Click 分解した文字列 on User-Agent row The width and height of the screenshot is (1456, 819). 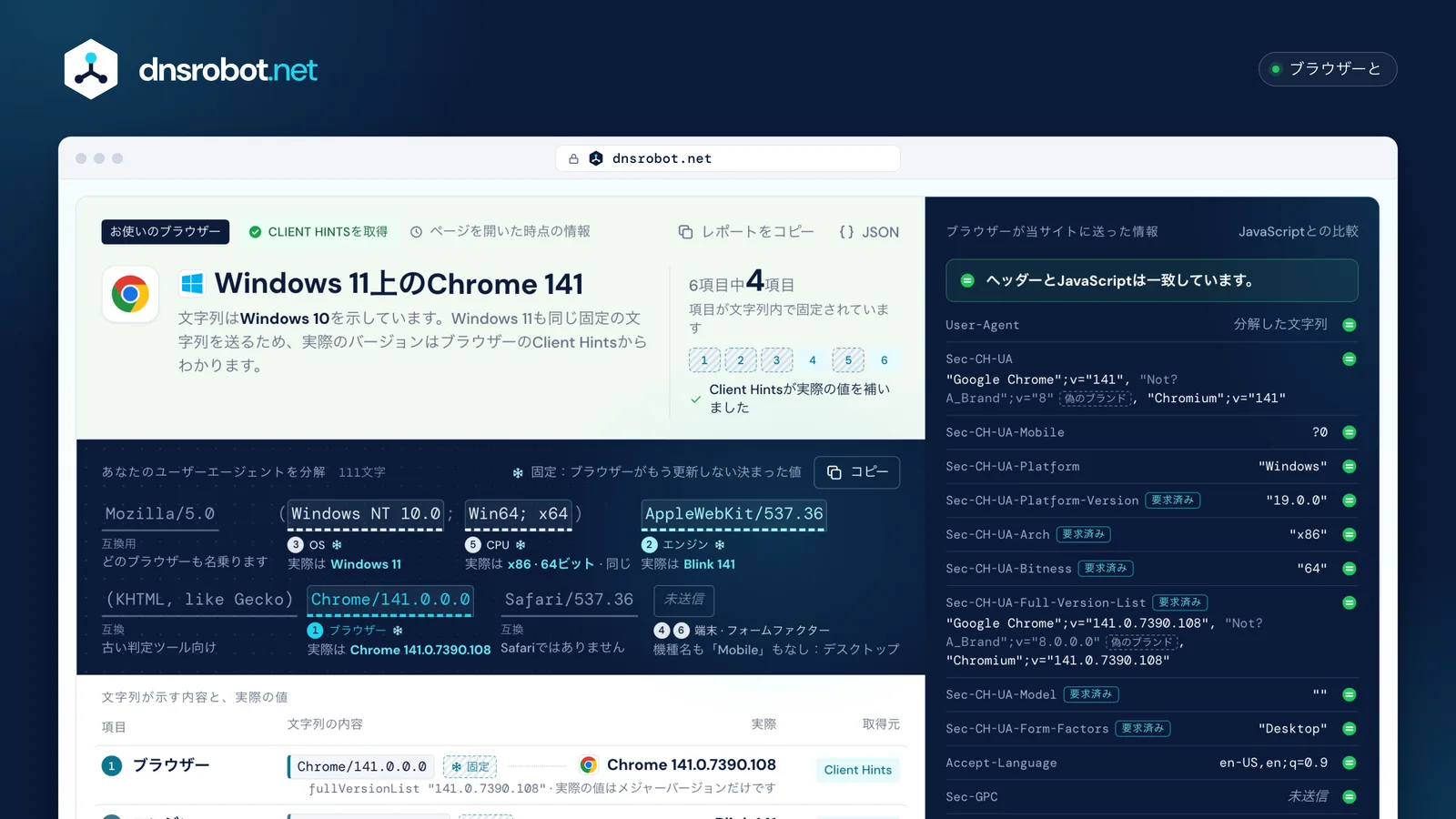1280,325
